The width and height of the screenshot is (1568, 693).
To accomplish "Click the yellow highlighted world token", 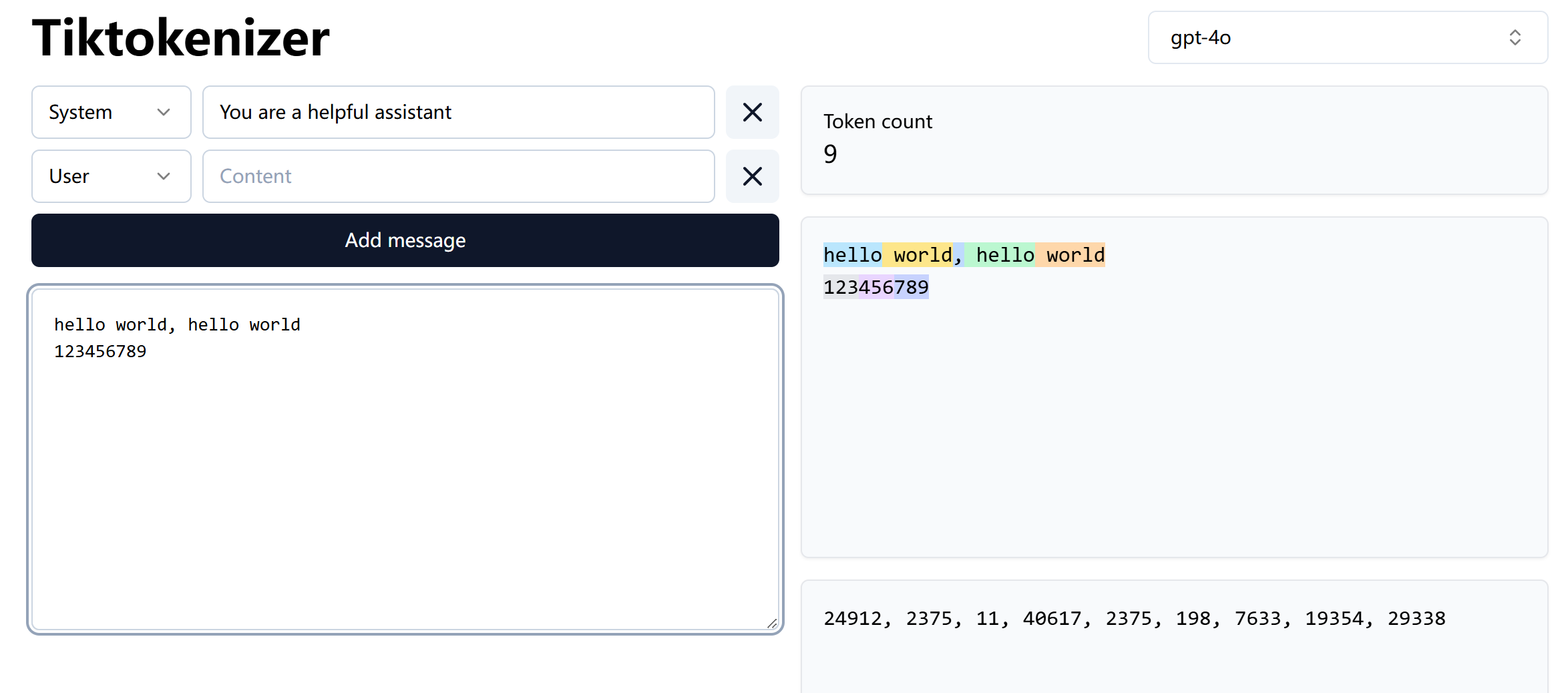I will (x=918, y=255).
